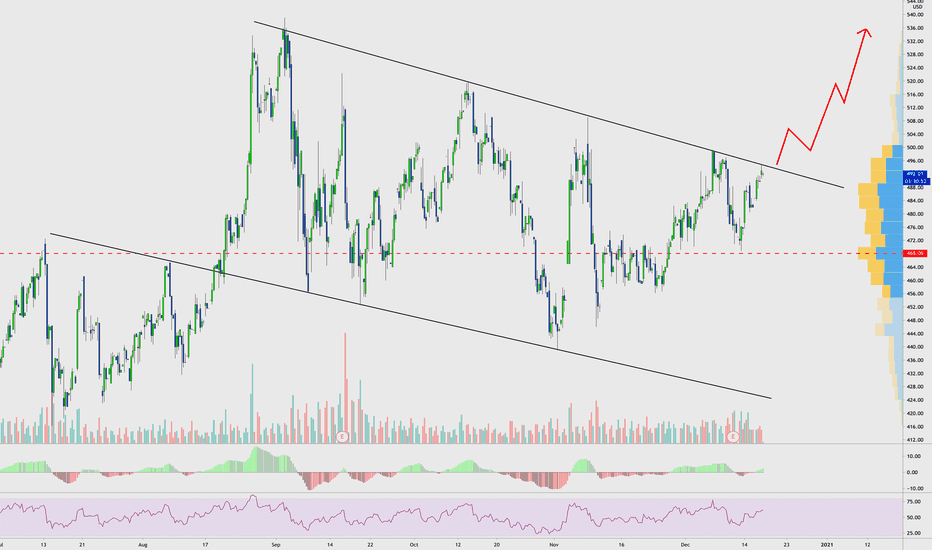Click the 2021 label on the time axis
Image resolution: width=932 pixels, height=550 pixels.
pyautogui.click(x=827, y=544)
